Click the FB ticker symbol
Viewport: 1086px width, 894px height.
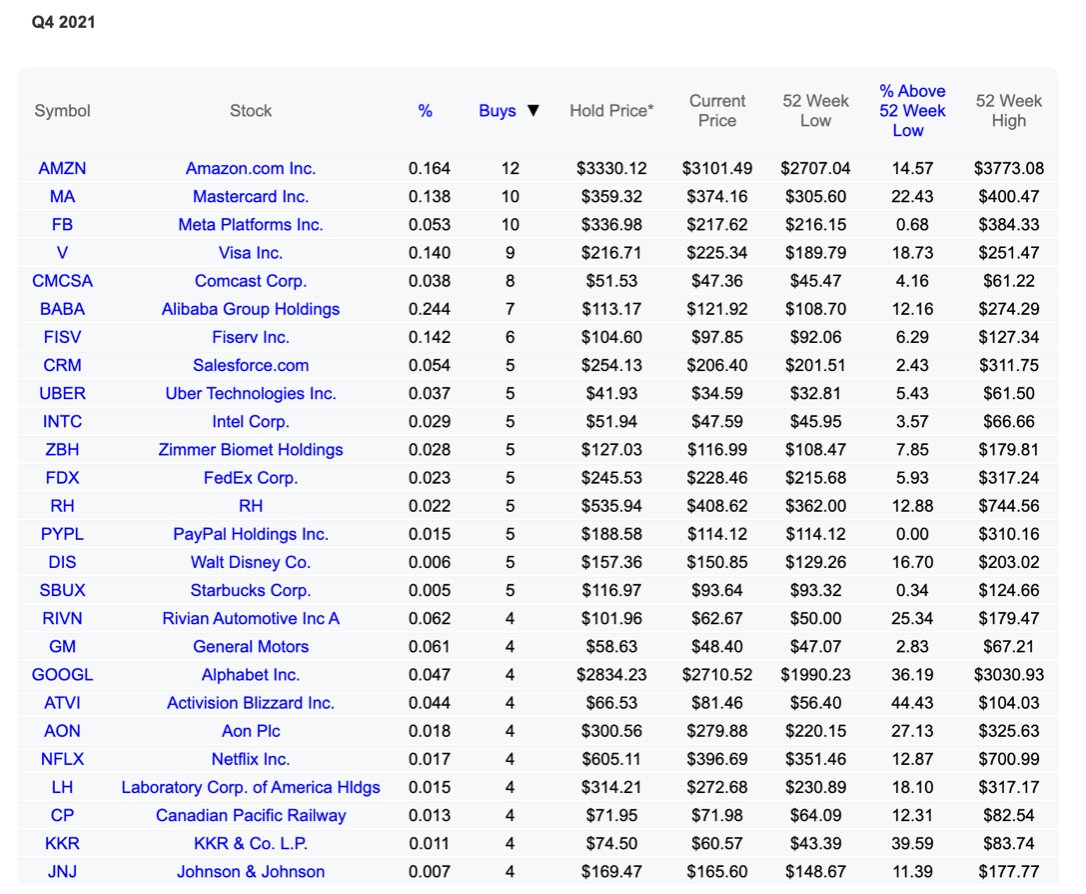tap(62, 224)
